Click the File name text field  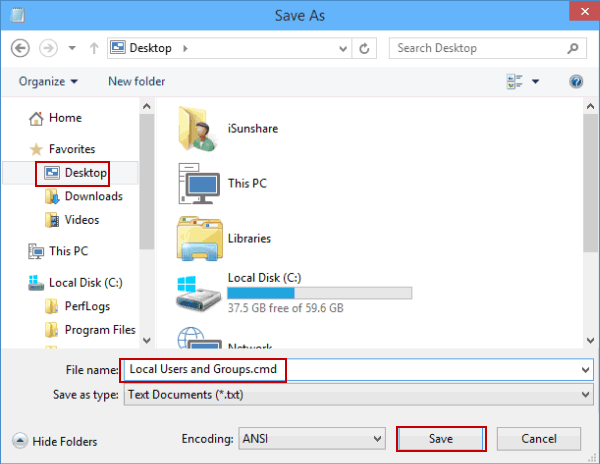pos(355,369)
